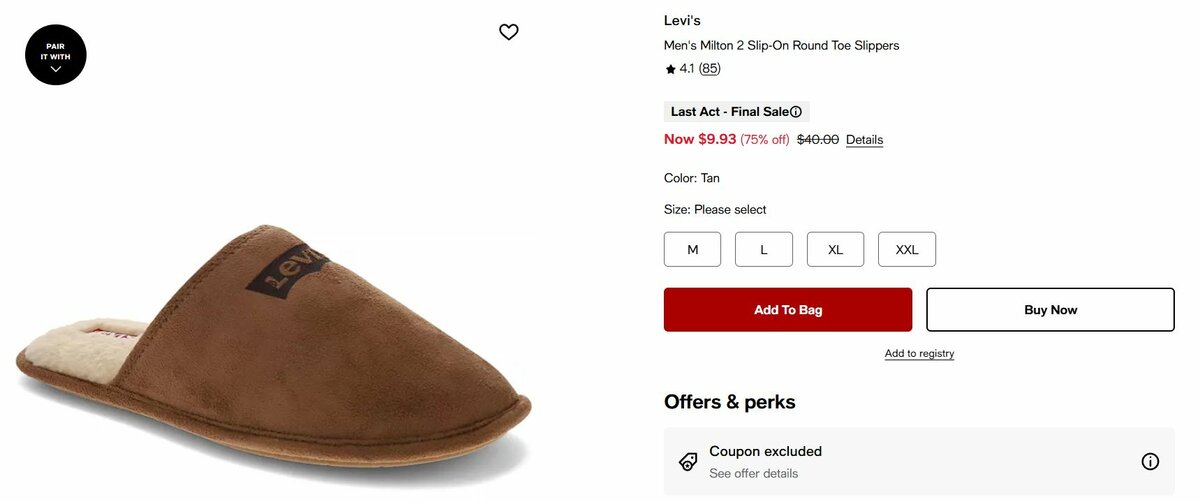Click the heart favorite icon

coord(509,32)
